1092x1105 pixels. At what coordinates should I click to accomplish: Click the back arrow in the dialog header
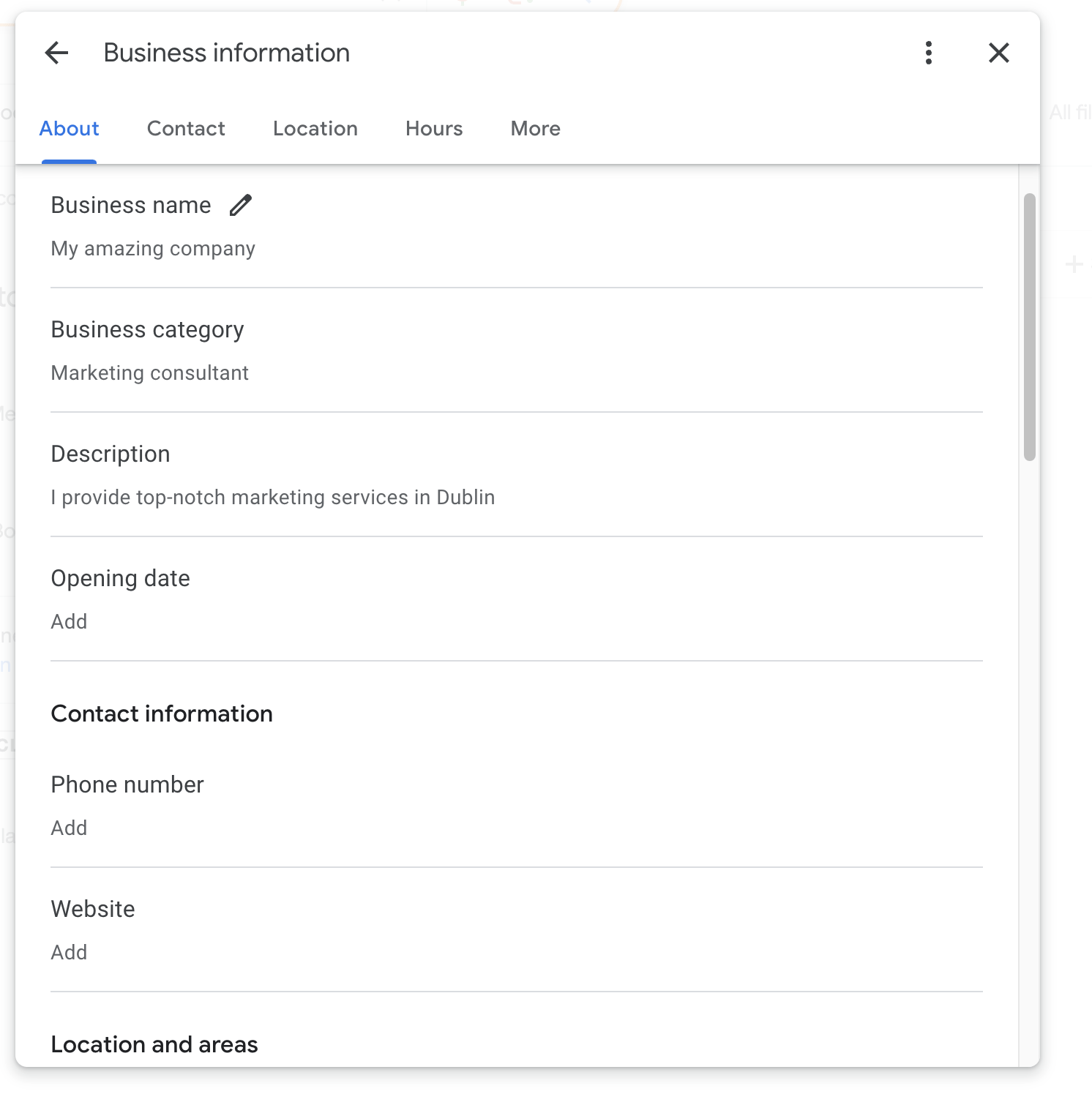[x=56, y=53]
